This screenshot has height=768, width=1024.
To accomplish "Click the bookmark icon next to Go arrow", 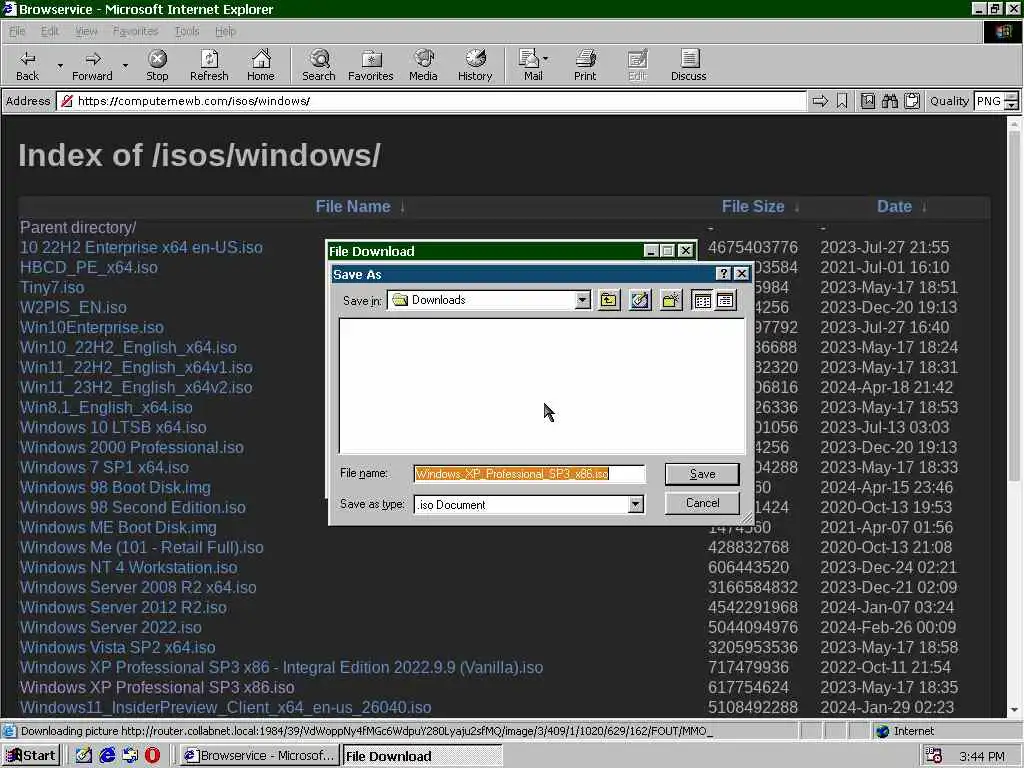I will pyautogui.click(x=842, y=101).
